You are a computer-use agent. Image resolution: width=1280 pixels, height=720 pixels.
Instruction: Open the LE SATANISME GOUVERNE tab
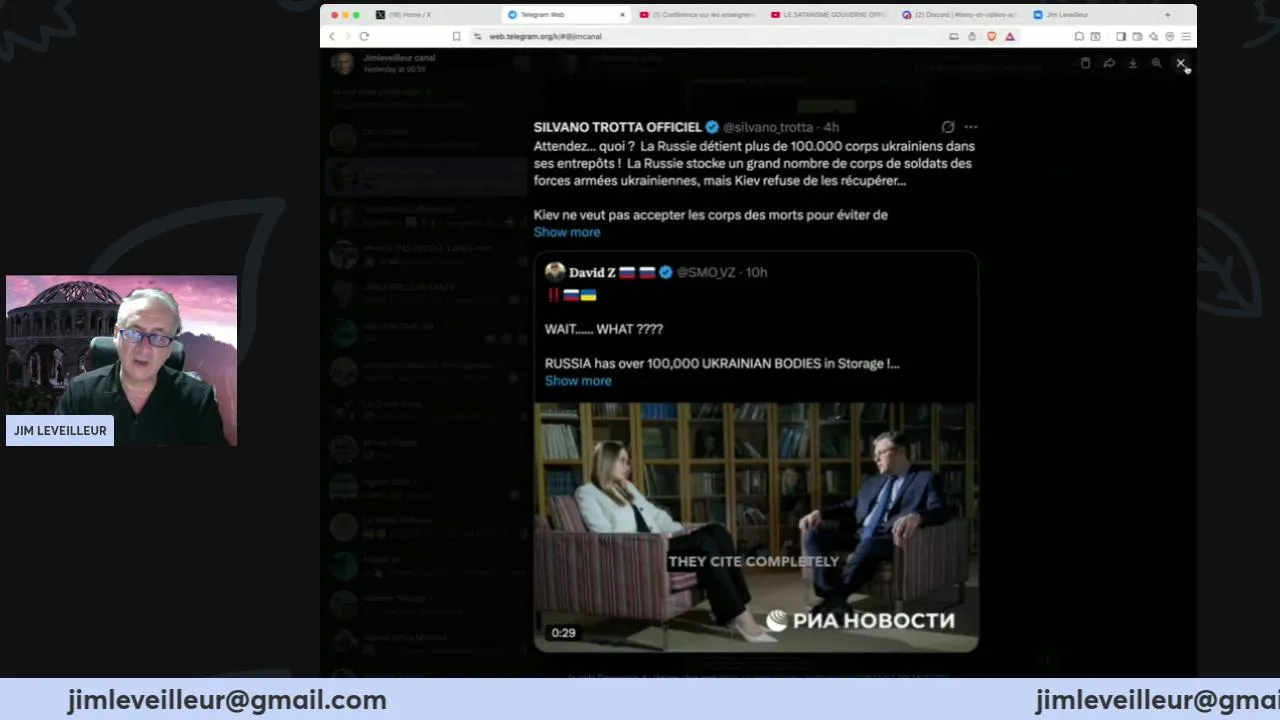(829, 15)
